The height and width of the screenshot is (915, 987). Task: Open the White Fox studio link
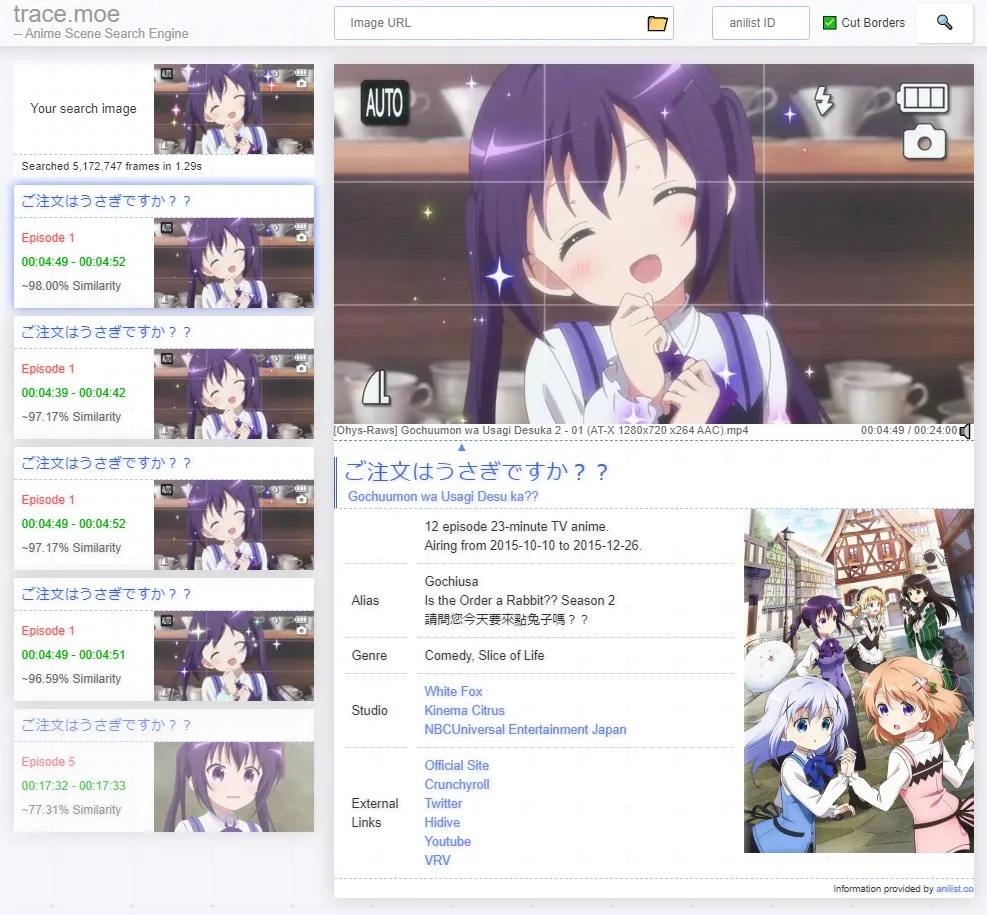coord(453,691)
